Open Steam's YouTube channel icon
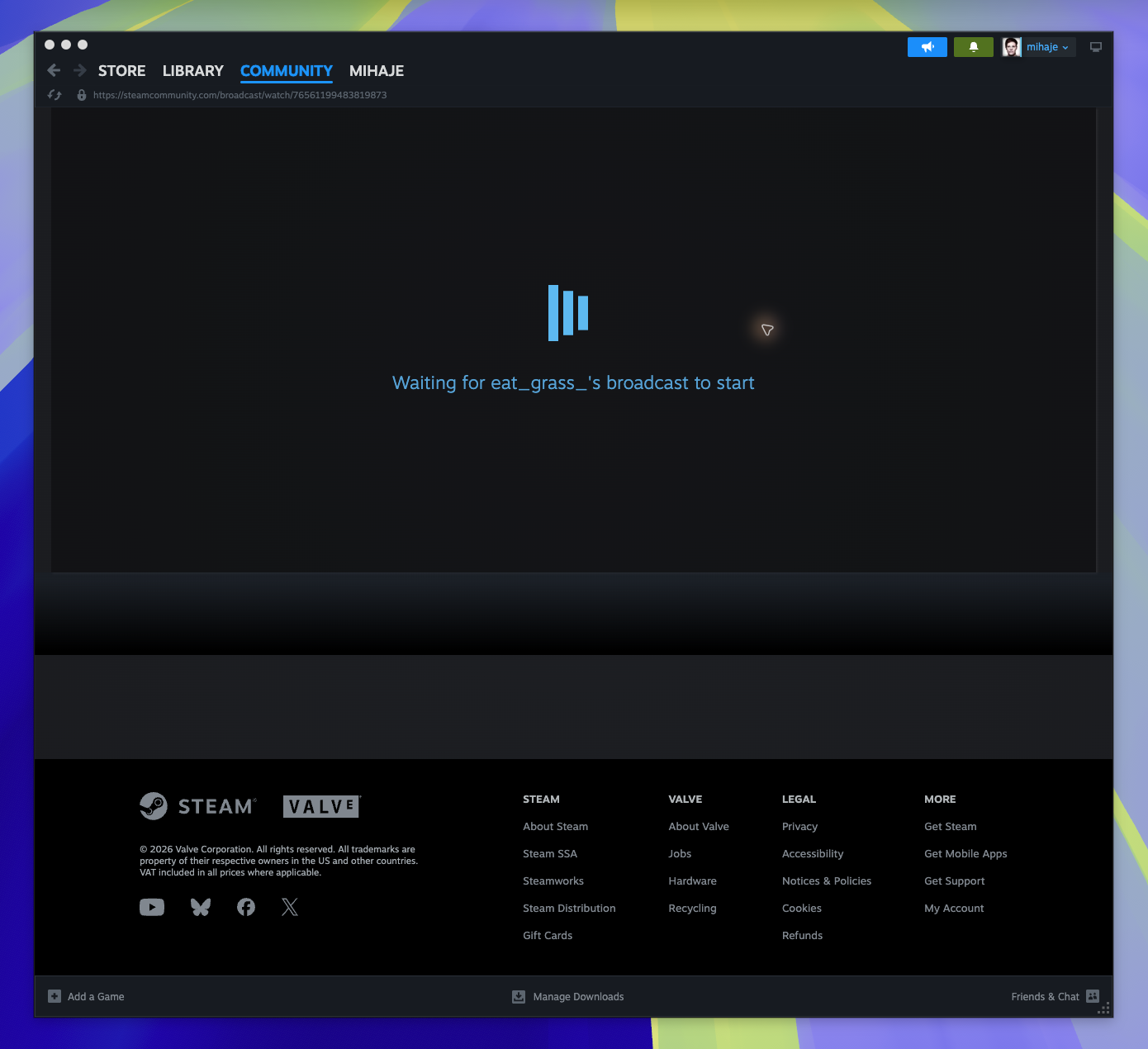 (x=152, y=907)
